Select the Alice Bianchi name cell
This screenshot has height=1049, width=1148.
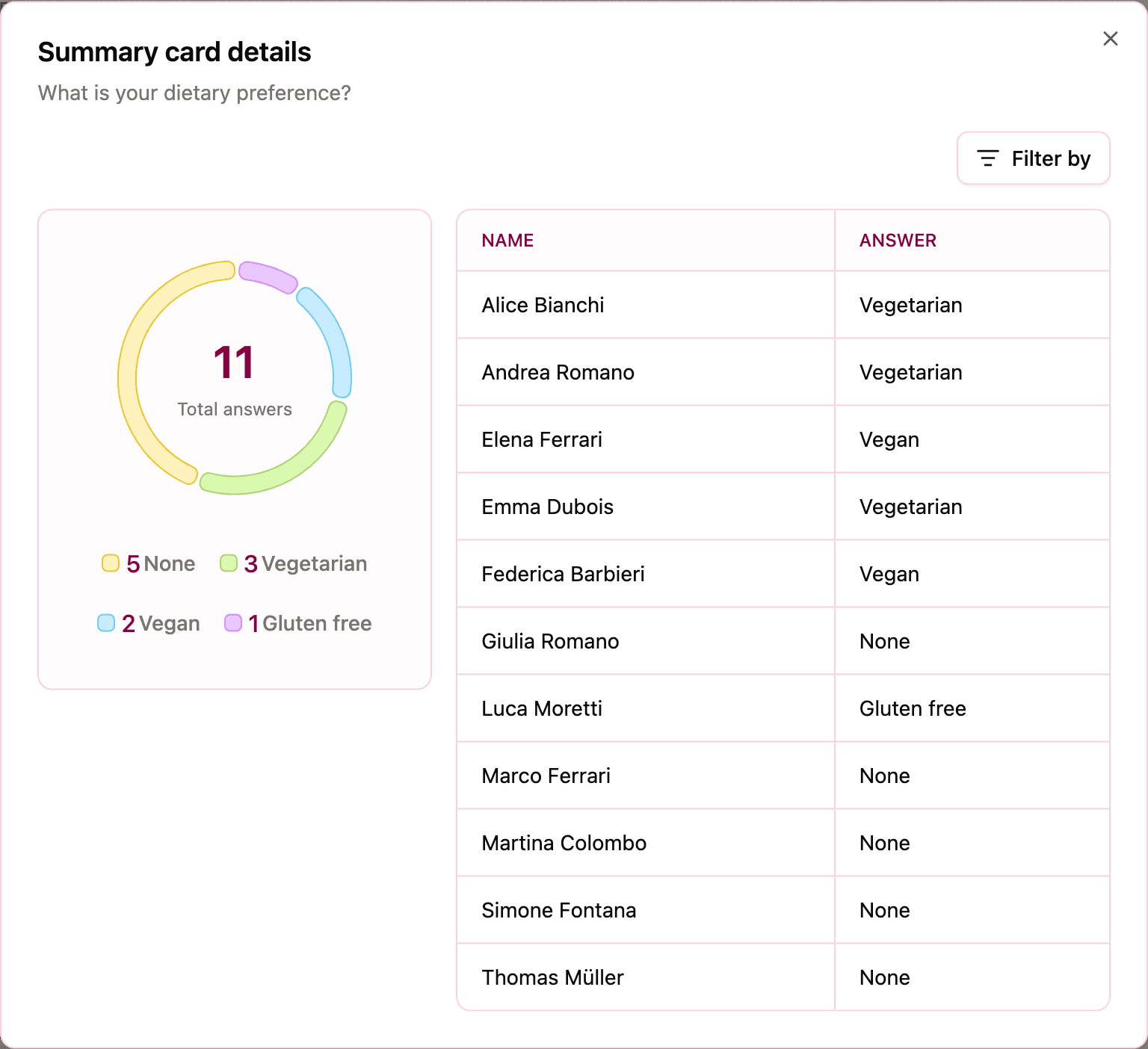(646, 305)
